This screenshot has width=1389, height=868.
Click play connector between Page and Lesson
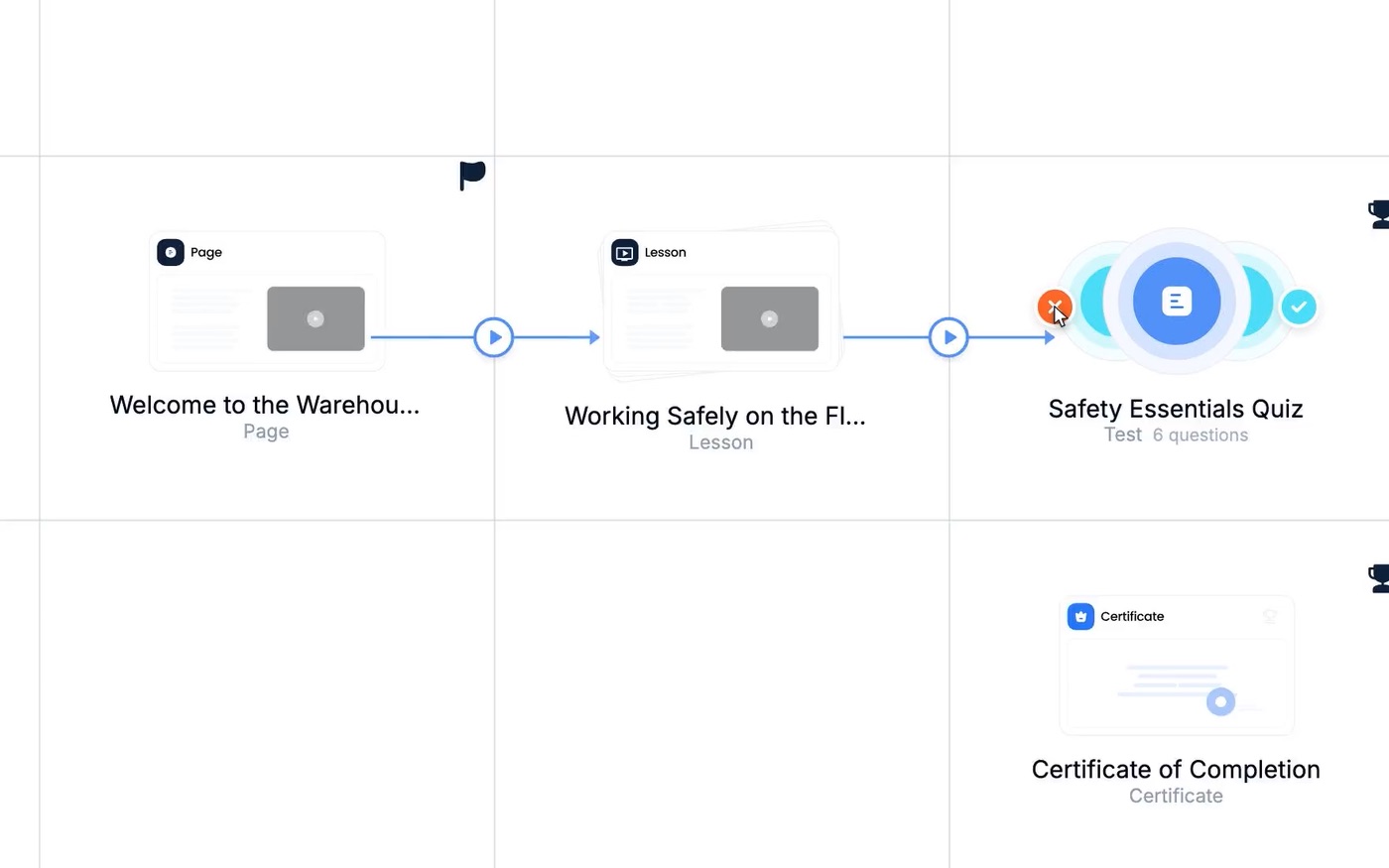point(494,337)
